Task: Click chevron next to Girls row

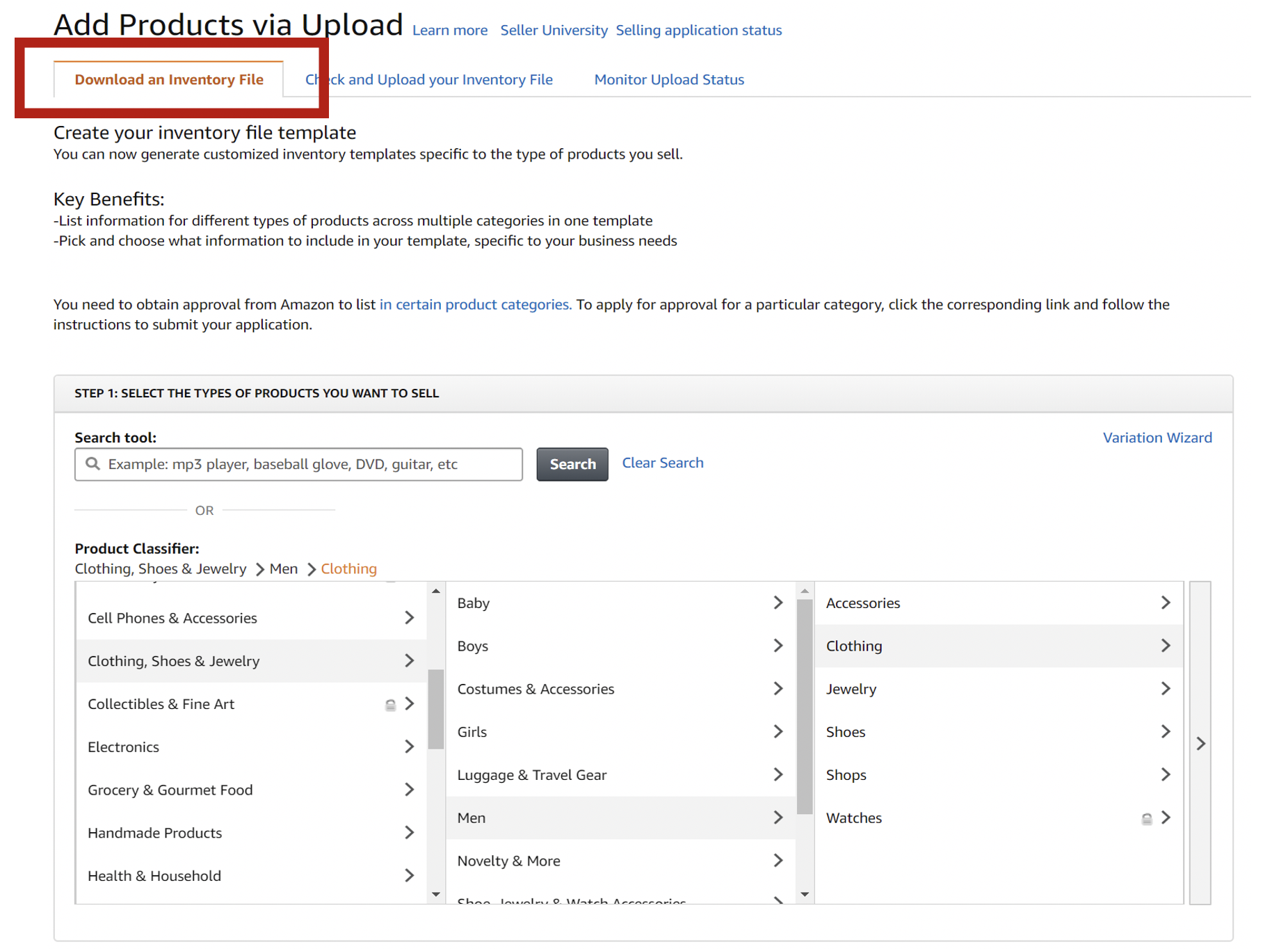Action: [778, 732]
